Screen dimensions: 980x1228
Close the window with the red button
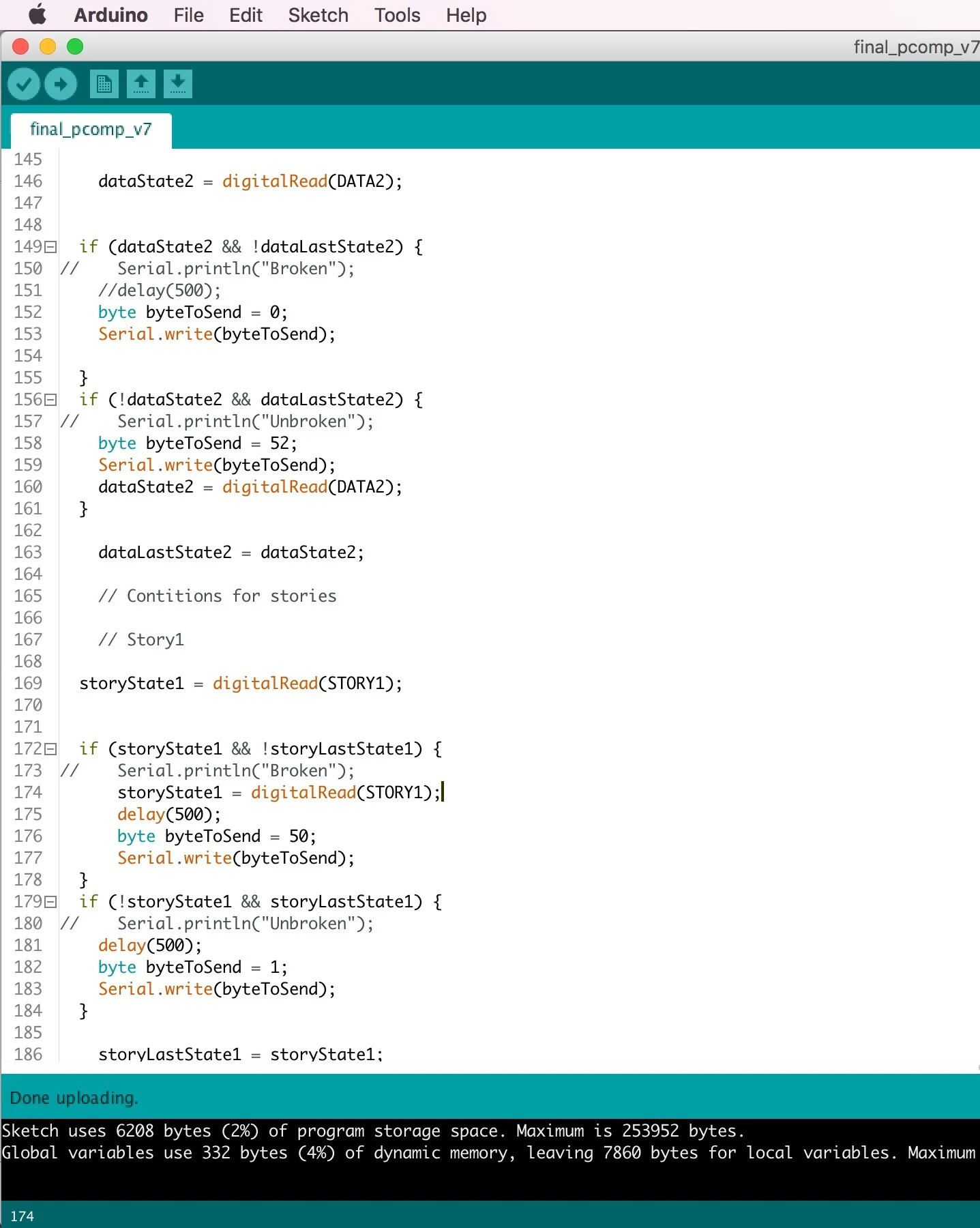(x=20, y=46)
